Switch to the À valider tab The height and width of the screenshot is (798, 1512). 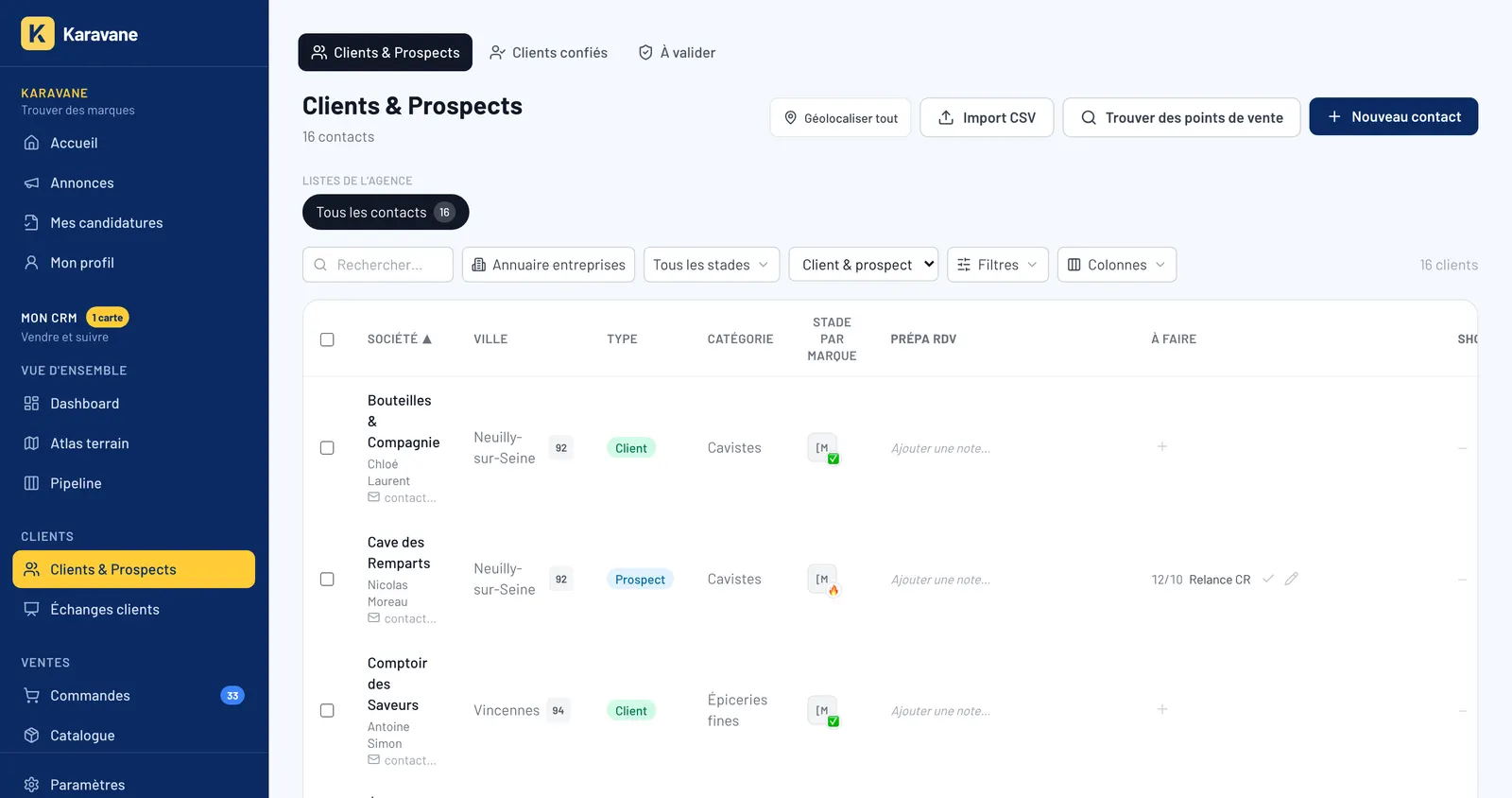(677, 53)
